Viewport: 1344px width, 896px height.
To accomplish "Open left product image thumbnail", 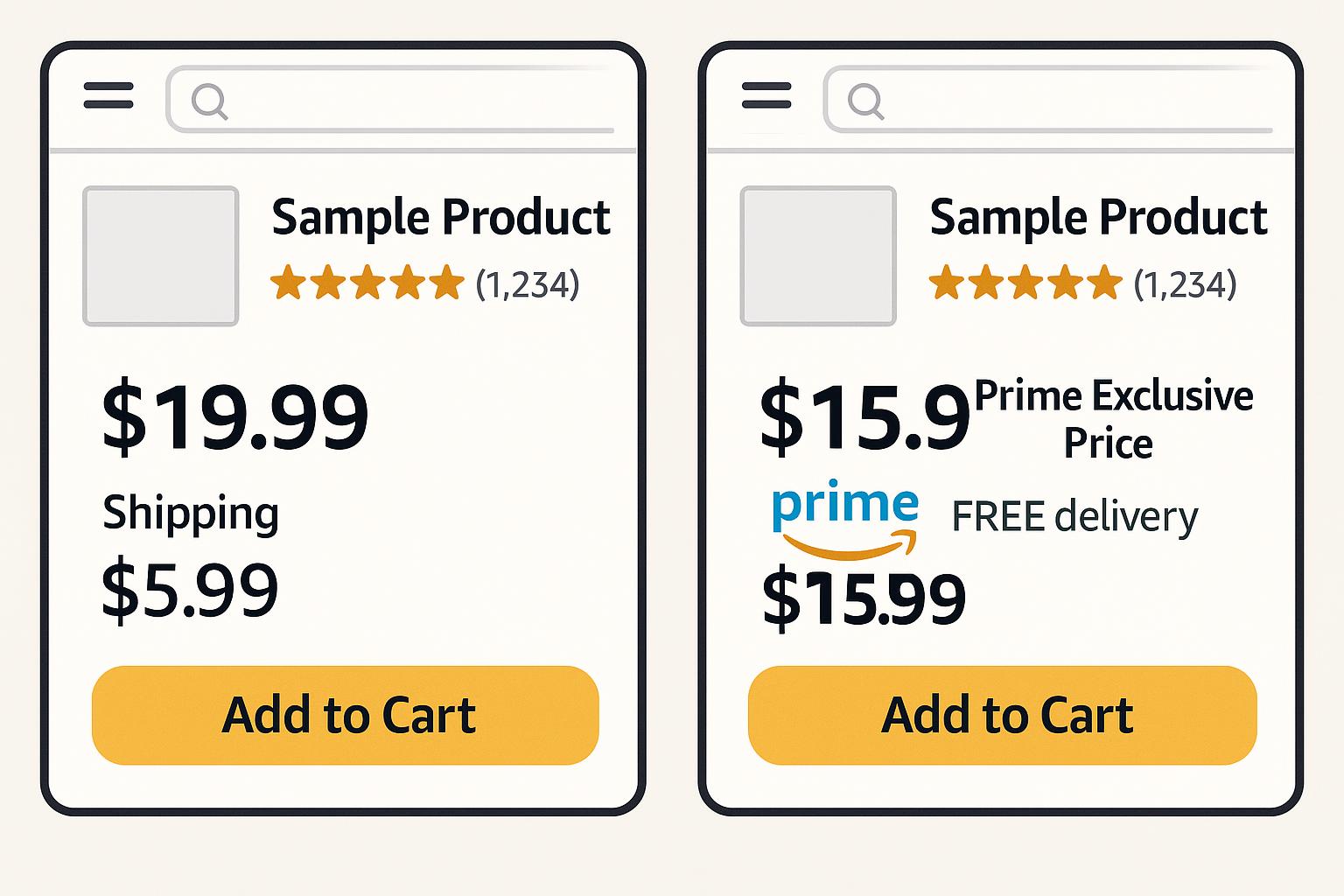I will tap(161, 256).
